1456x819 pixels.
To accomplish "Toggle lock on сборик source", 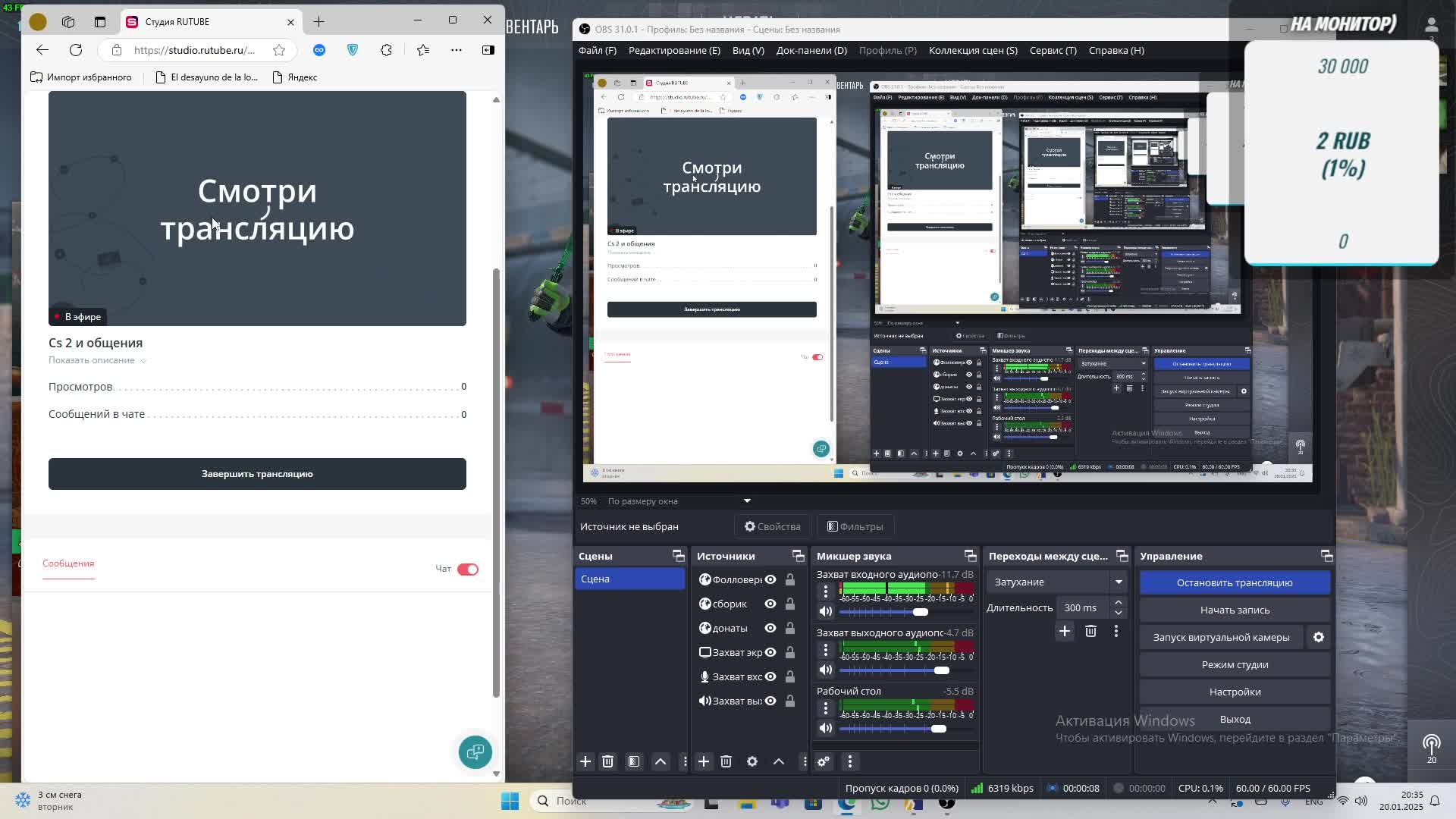I will pyautogui.click(x=790, y=604).
